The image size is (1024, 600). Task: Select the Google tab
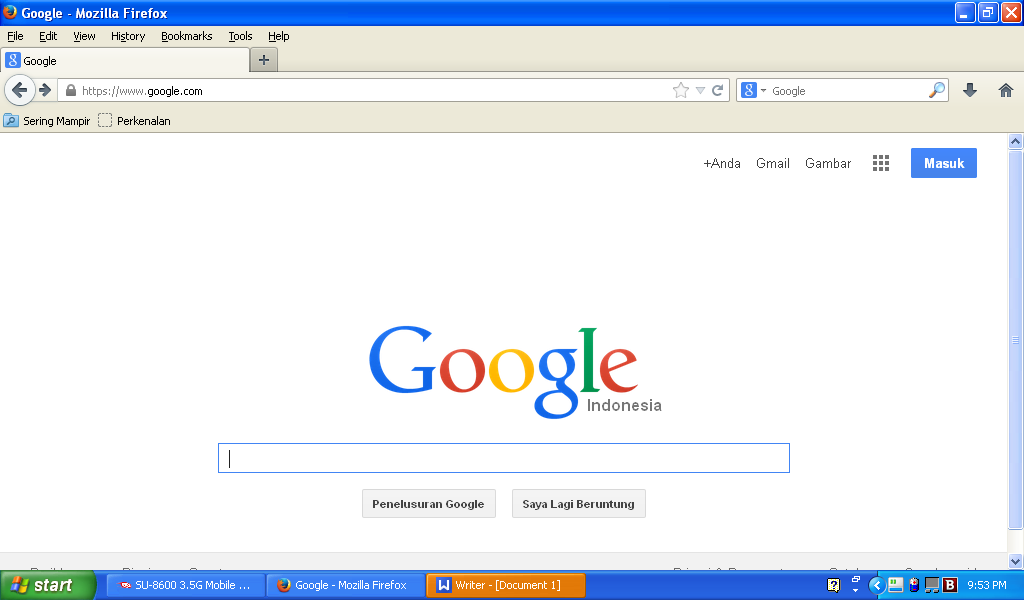[125, 61]
